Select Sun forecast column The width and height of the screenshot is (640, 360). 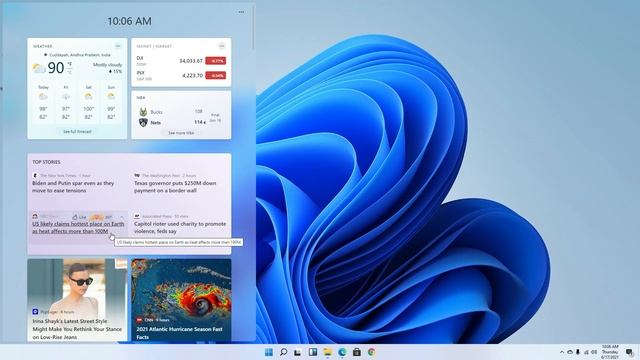[x=111, y=102]
